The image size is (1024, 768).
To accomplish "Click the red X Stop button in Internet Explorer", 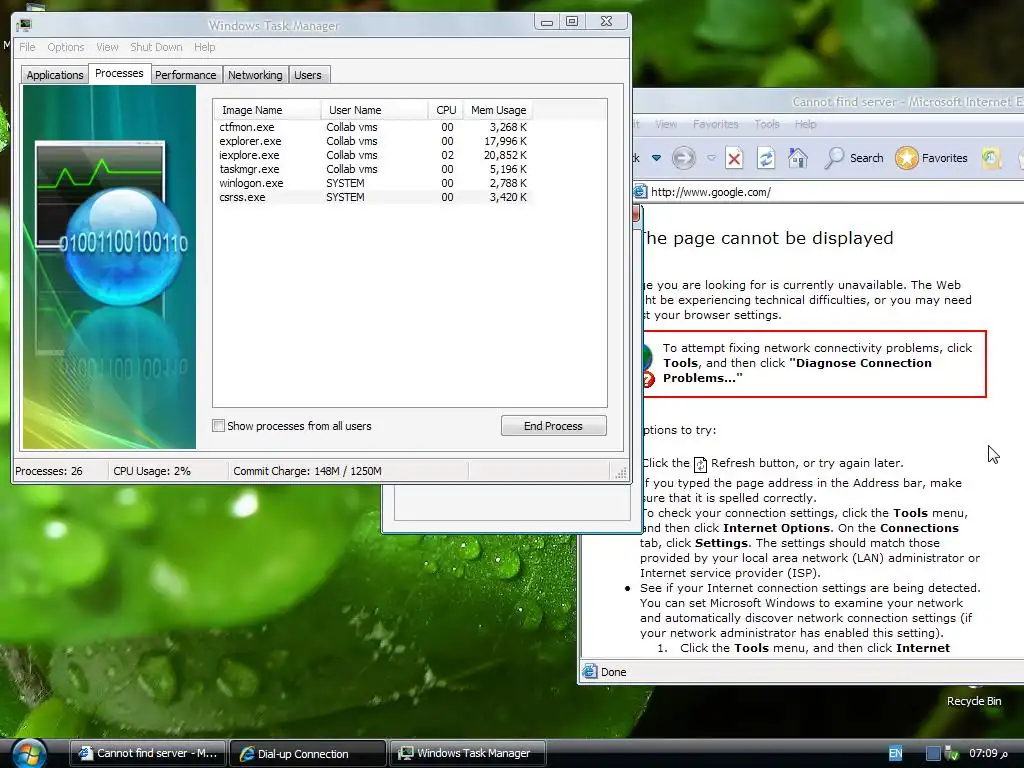I will click(x=734, y=158).
